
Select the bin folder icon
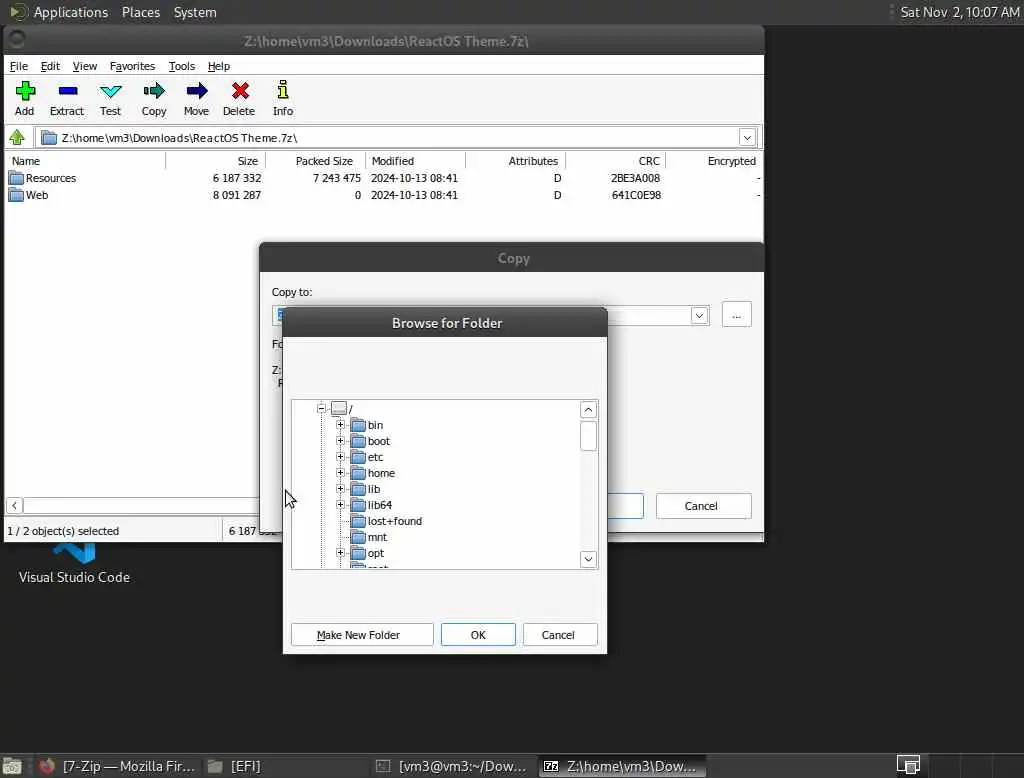click(358, 425)
